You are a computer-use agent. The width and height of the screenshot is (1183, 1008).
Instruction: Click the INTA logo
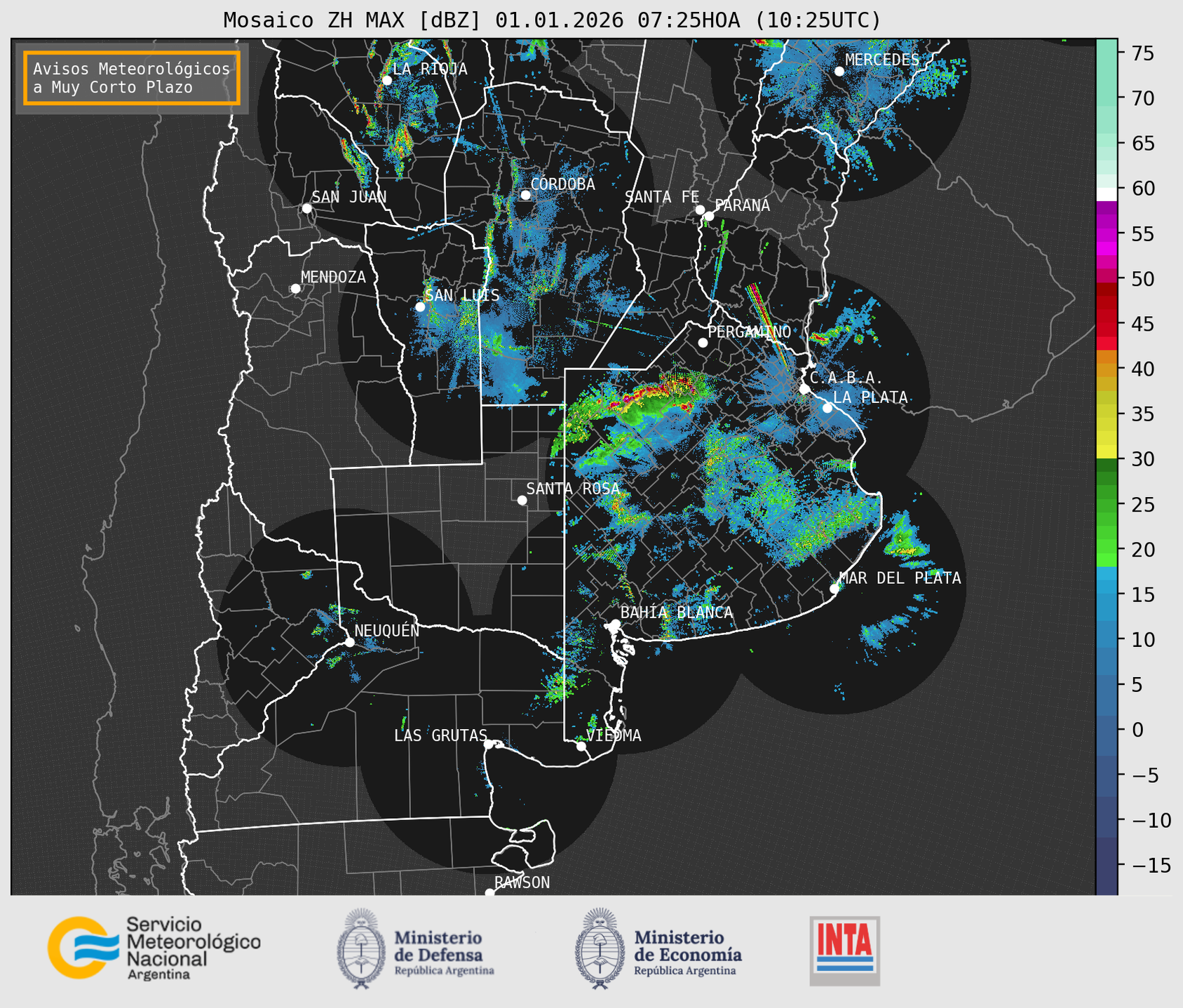click(x=845, y=951)
